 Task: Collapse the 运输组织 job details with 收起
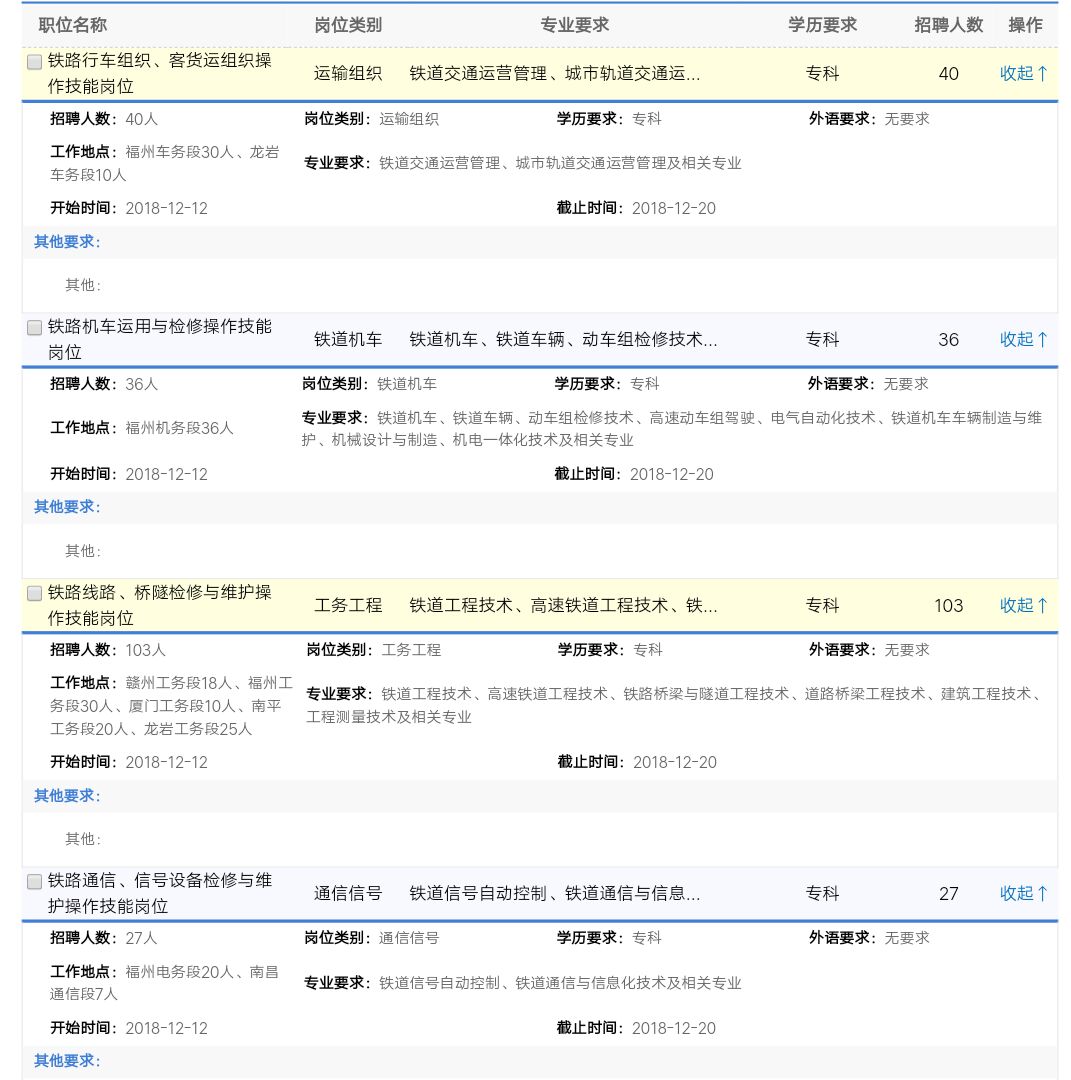[1024, 73]
